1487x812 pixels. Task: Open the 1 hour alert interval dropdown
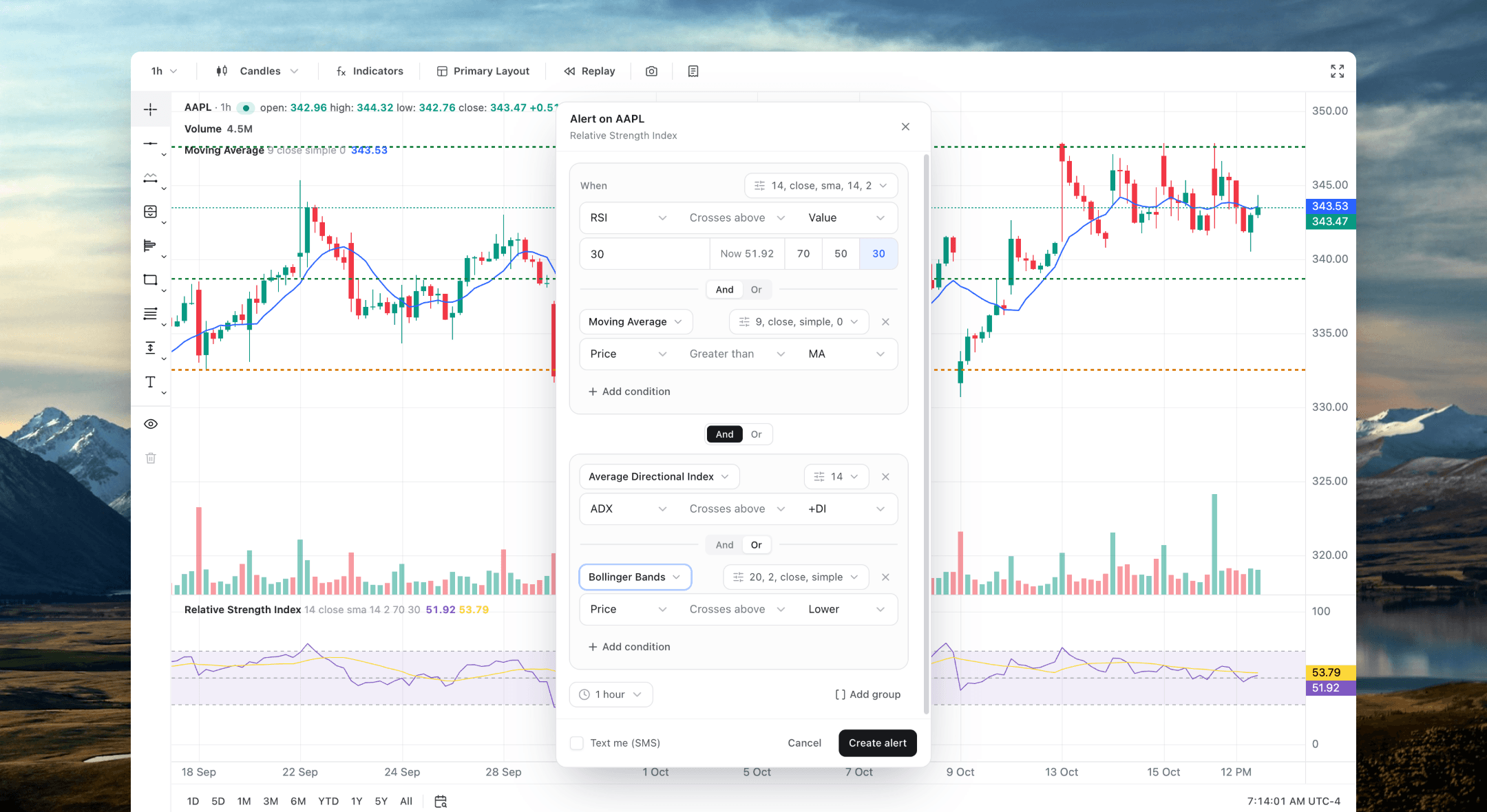[611, 694]
